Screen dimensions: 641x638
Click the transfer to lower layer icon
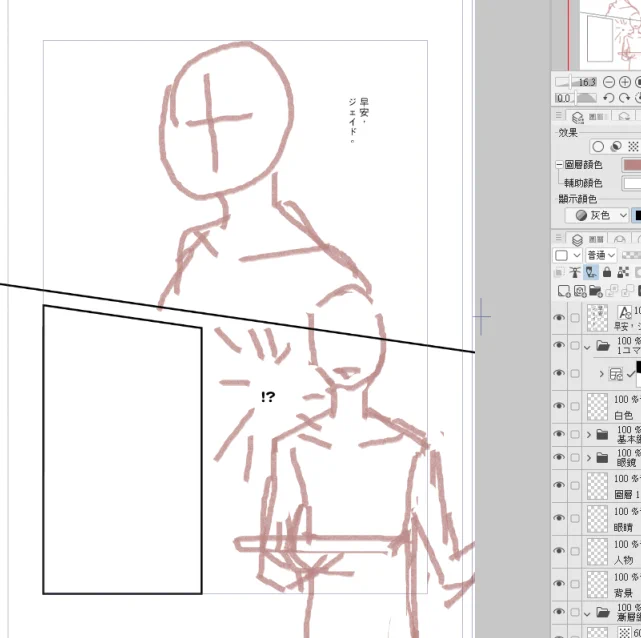[x=612, y=291]
